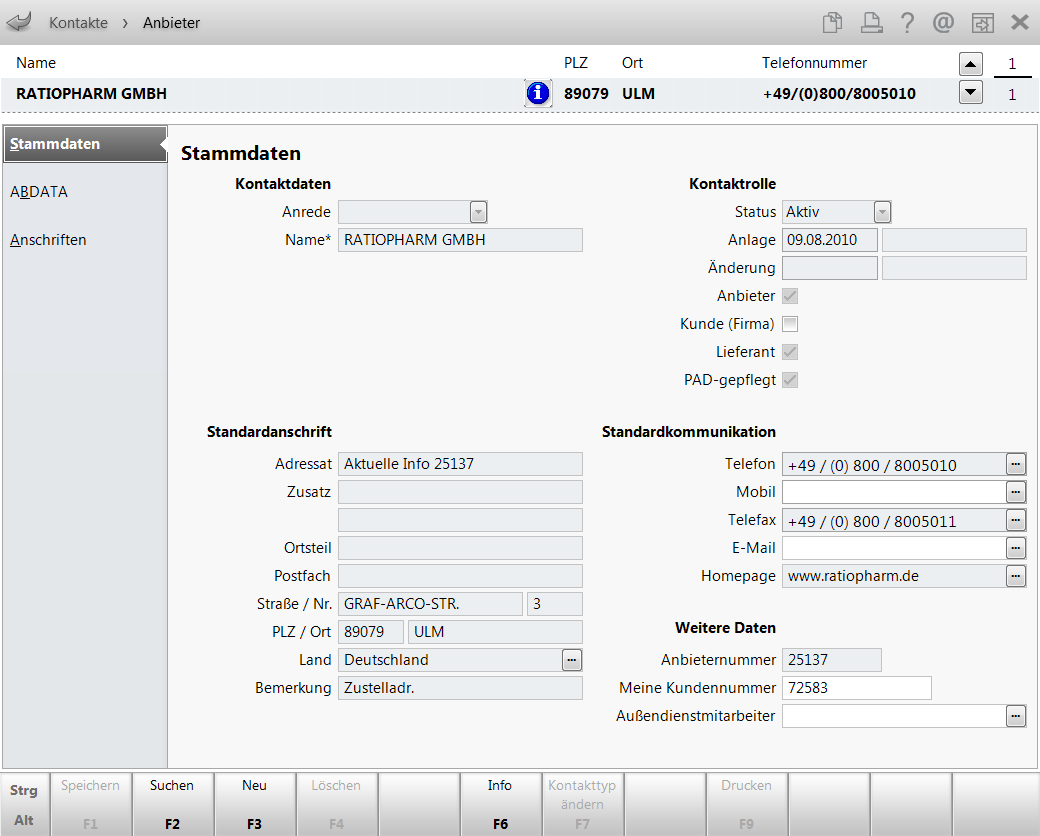Click the window switch icon in header
Screen dimensions: 1040x836
click(x=982, y=23)
